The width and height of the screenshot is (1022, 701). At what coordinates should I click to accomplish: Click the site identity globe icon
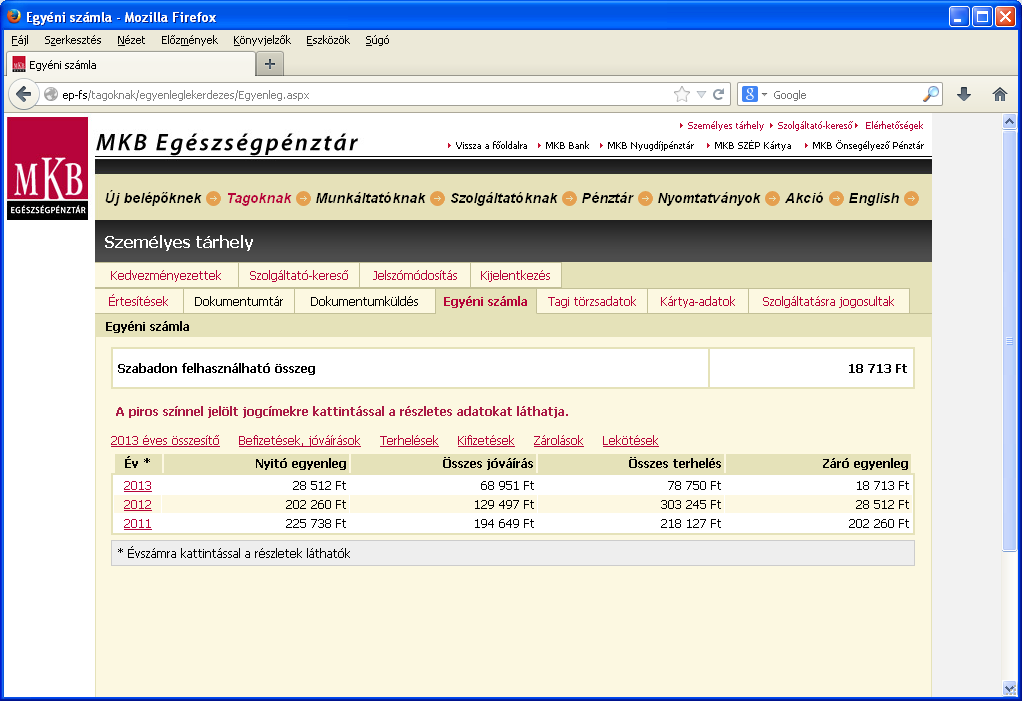pyautogui.click(x=51, y=94)
